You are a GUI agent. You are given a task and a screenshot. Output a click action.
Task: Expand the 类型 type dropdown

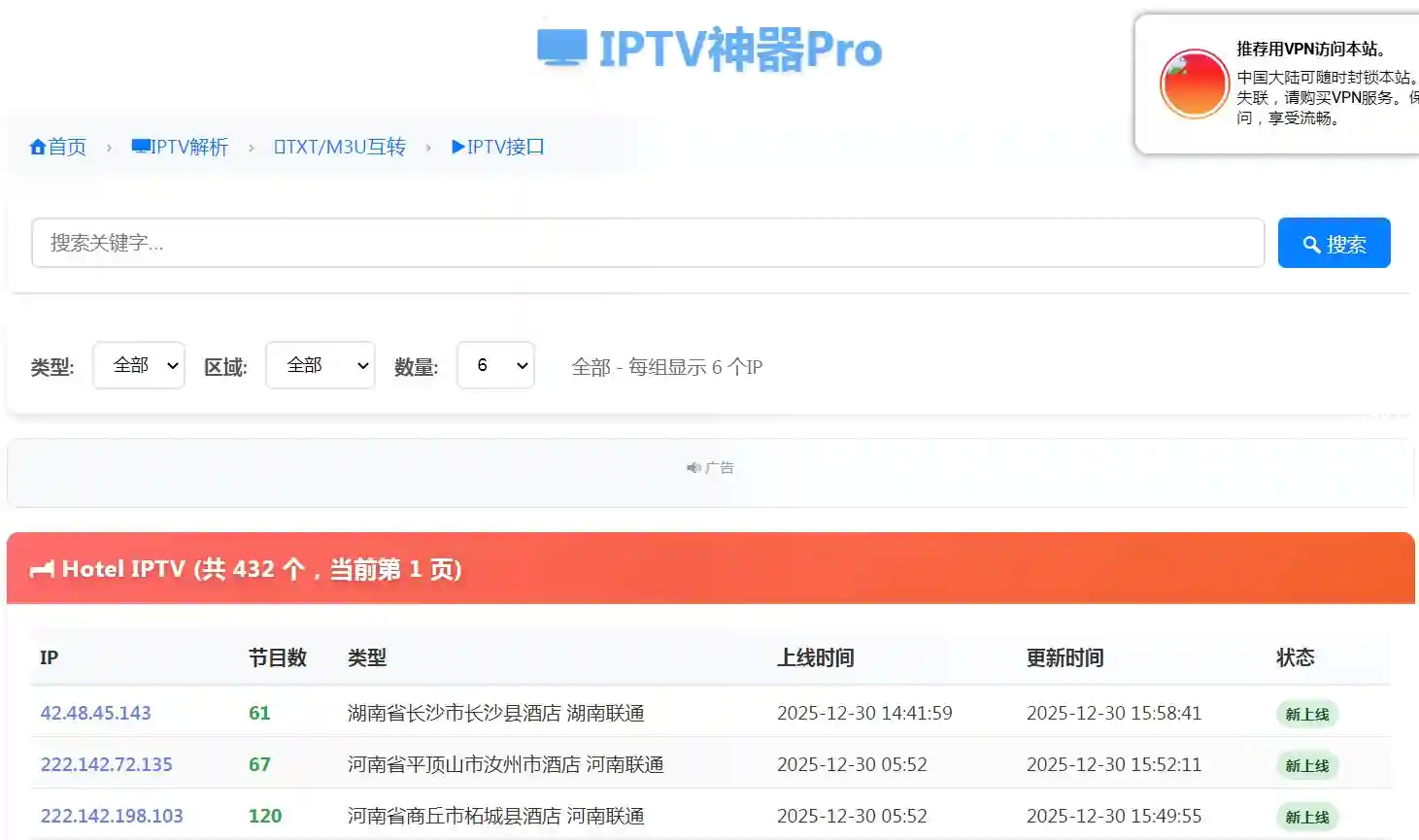point(139,366)
